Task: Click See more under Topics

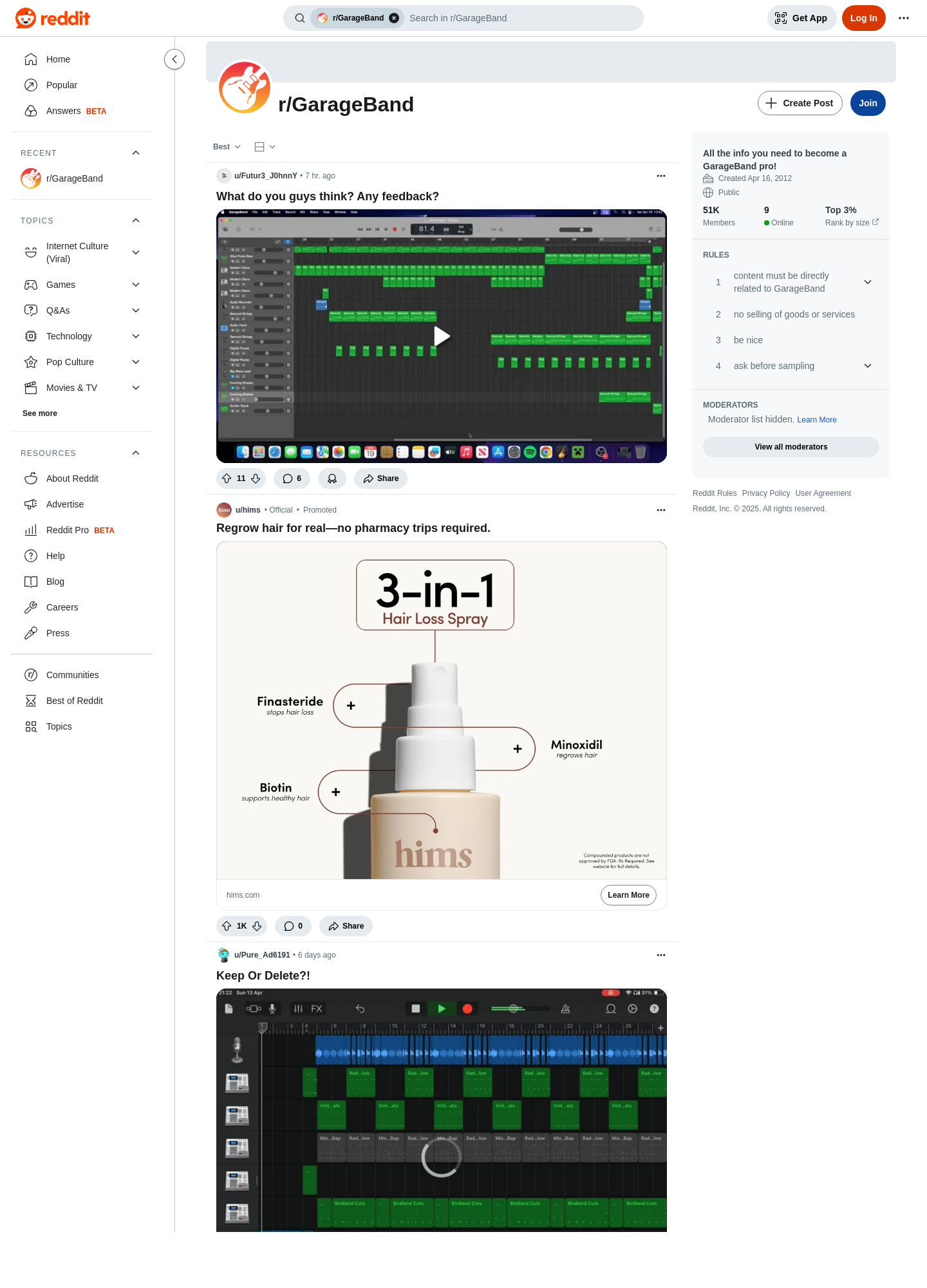Action: pyautogui.click(x=40, y=413)
